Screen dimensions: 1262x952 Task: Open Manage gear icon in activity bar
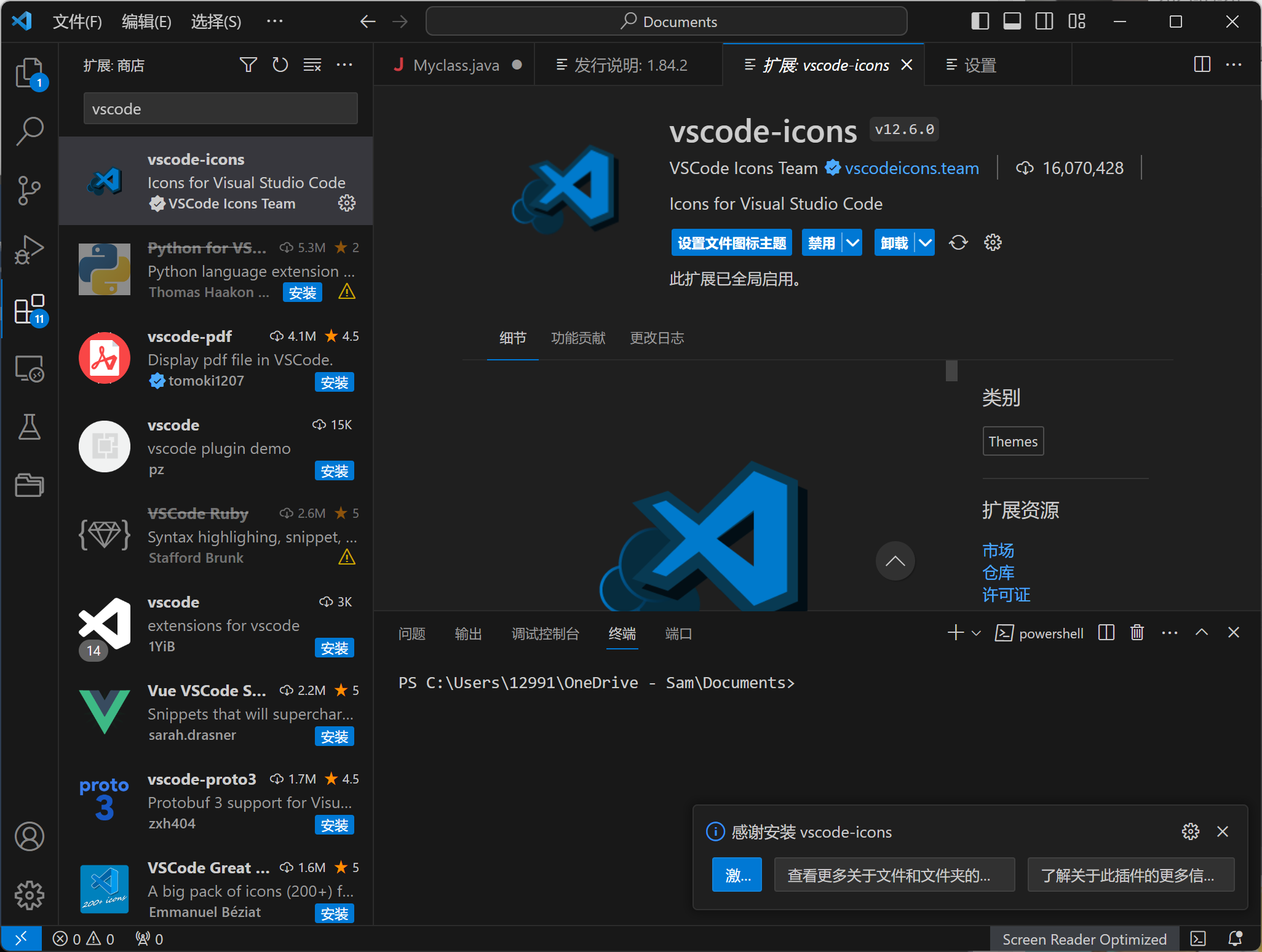click(30, 895)
